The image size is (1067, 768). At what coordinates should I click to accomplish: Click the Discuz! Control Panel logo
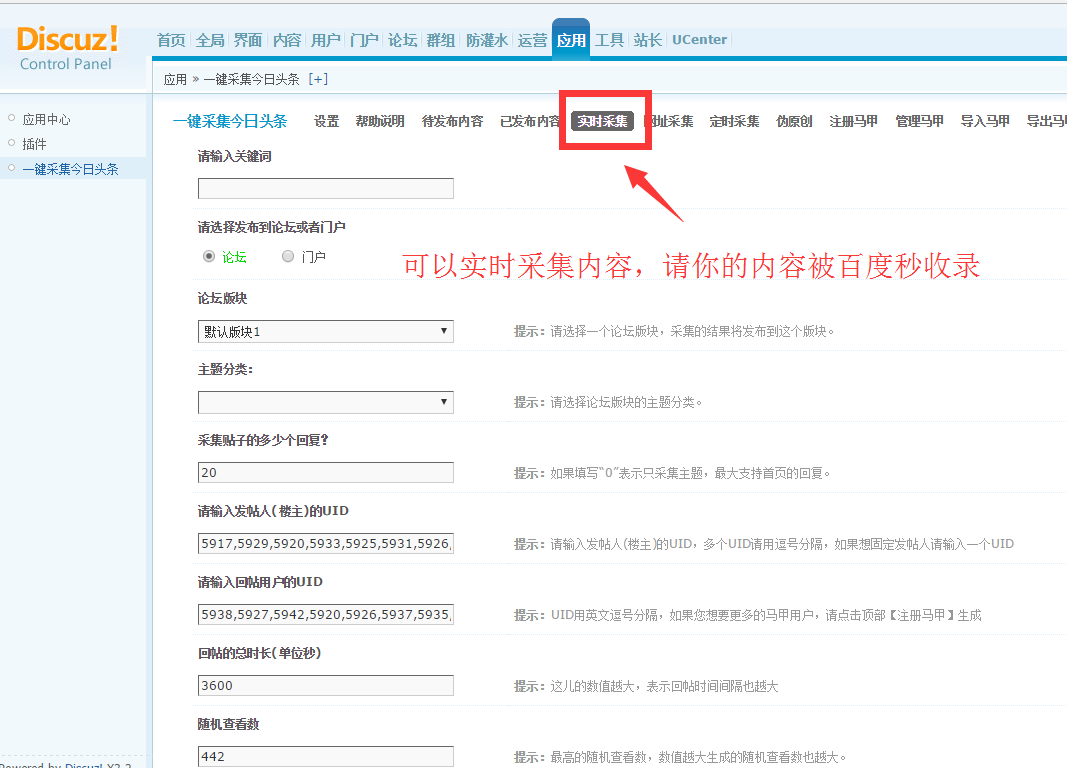point(67,48)
